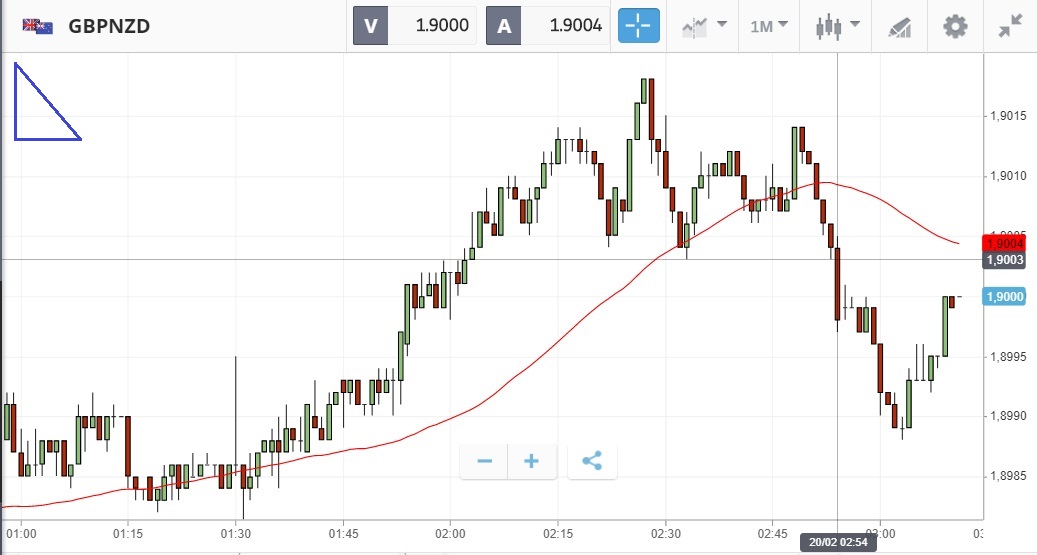Click the V sell button
Image resolution: width=1037 pixels, height=555 pixels.
369,26
